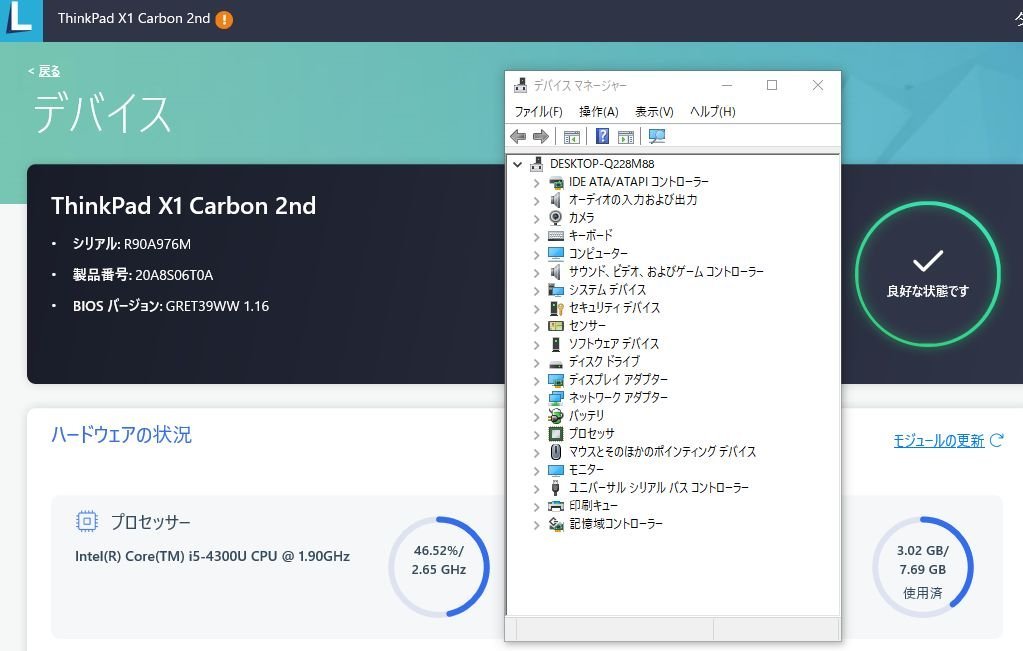
Task: Click the USB plug icon for serial bus controllers
Action: [x=556, y=488]
